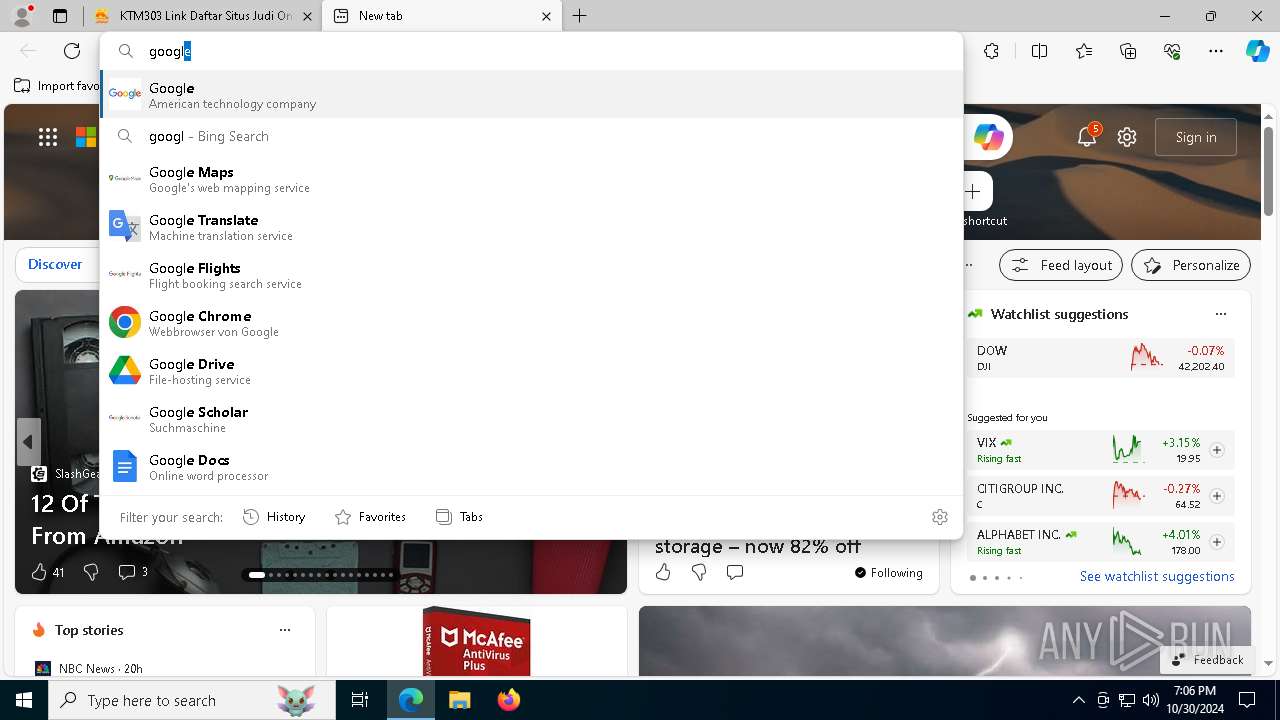The width and height of the screenshot is (1280, 720).
Task: Open DOW stock row
Action: click(x=1101, y=358)
